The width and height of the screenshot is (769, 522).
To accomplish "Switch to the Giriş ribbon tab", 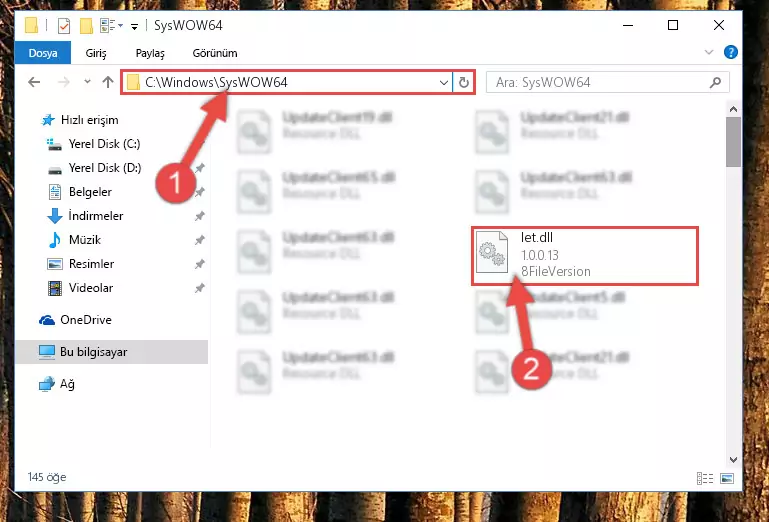I will (x=96, y=53).
